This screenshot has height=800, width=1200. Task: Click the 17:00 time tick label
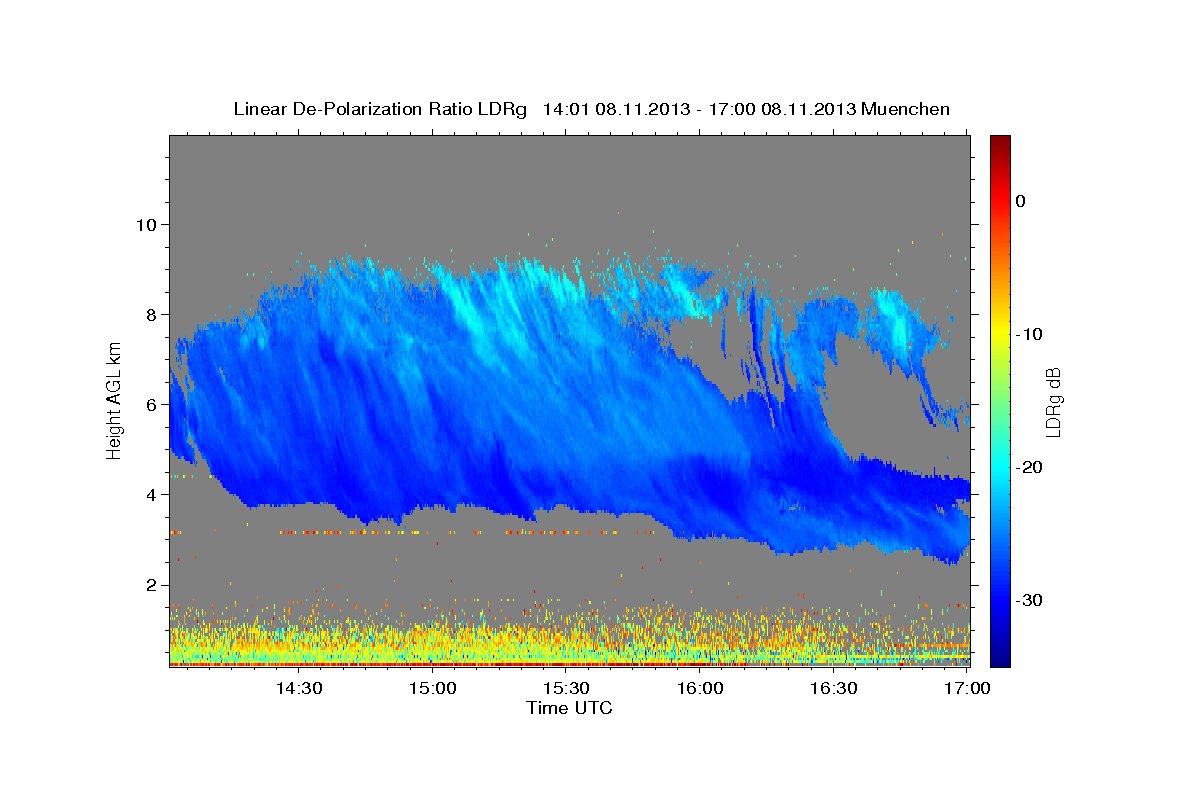tap(967, 689)
